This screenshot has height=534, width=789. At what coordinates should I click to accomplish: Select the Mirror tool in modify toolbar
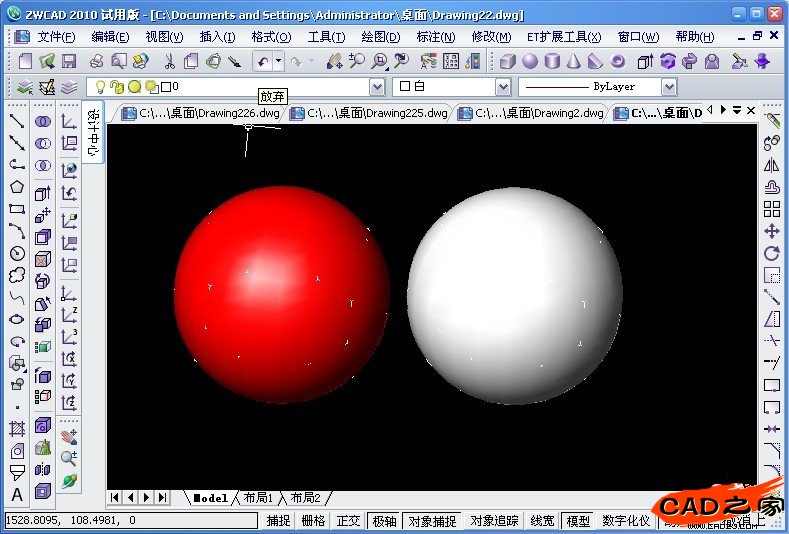[x=771, y=165]
